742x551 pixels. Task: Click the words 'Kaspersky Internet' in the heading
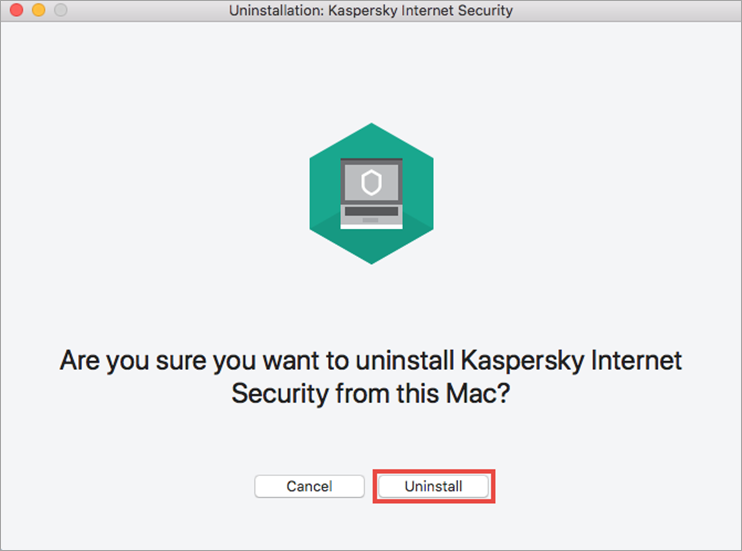click(571, 360)
